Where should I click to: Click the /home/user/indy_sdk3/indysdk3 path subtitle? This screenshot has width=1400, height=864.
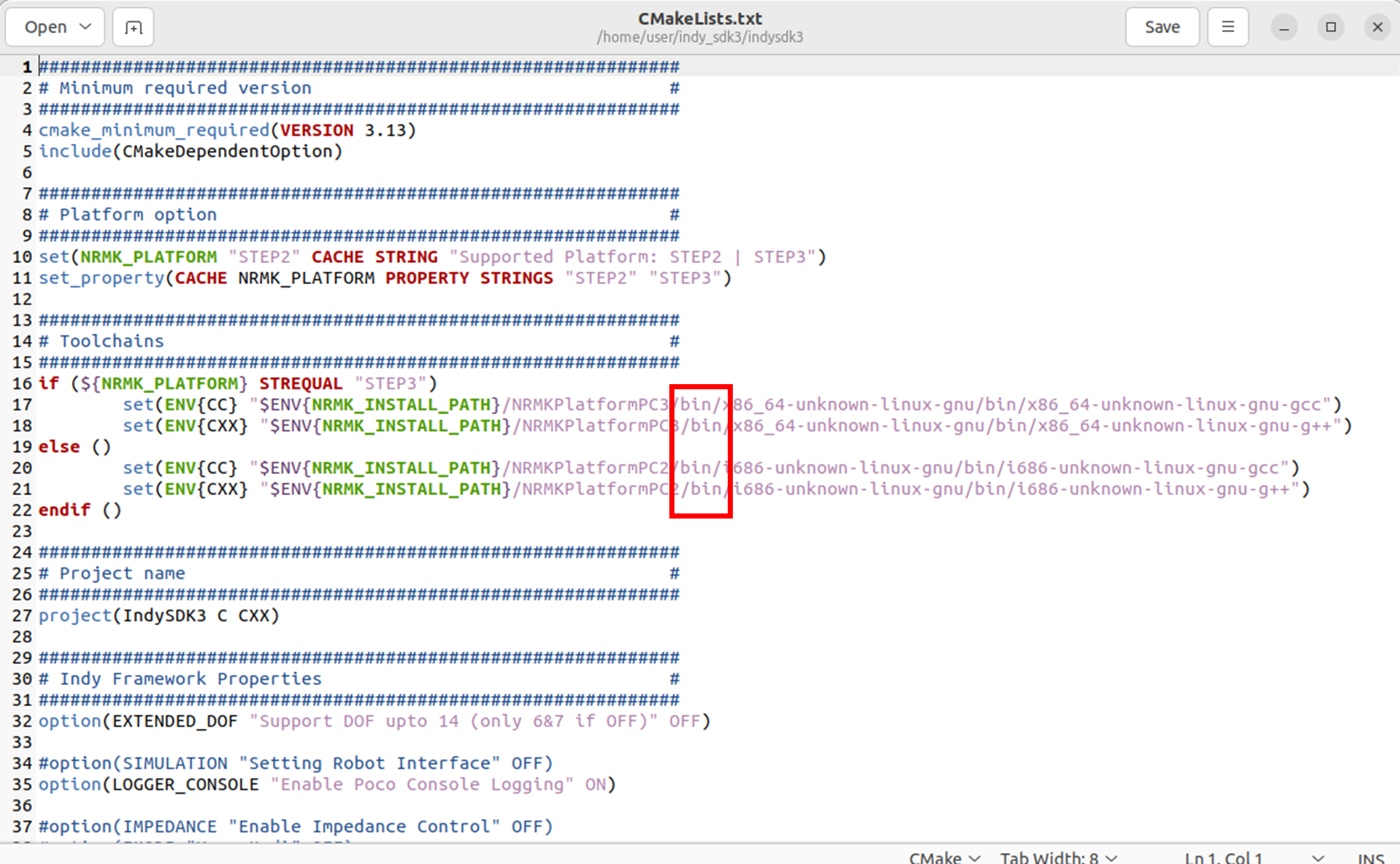(x=700, y=37)
